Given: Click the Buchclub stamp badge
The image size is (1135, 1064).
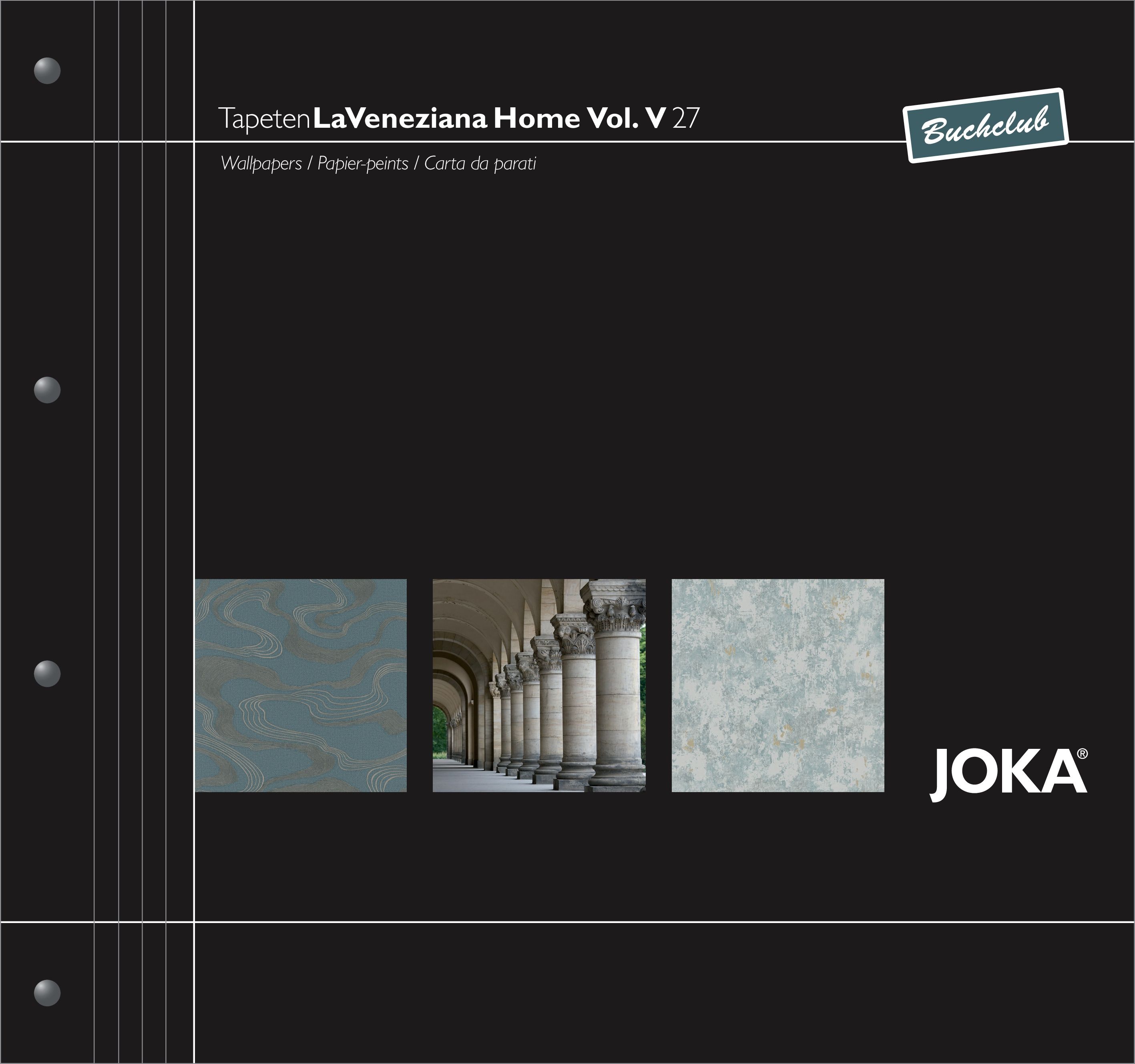Looking at the screenshot, I should coord(985,126).
